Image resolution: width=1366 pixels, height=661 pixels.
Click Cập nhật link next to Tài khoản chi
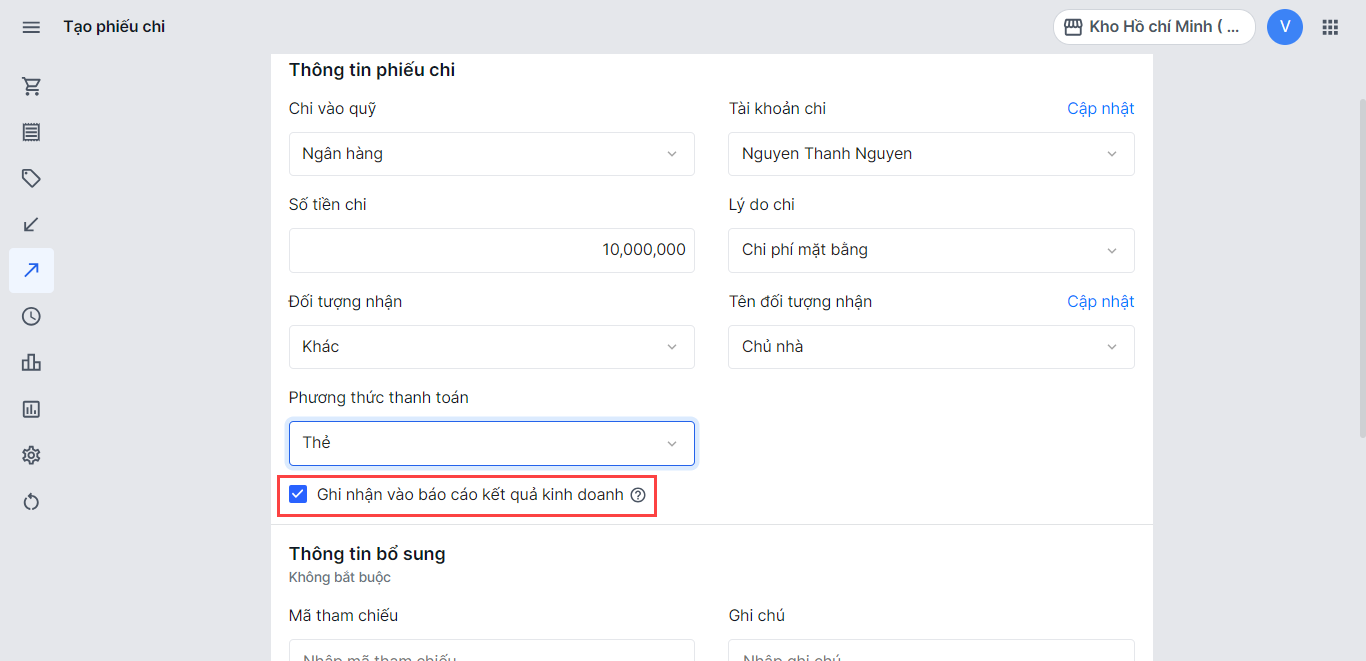(1100, 109)
